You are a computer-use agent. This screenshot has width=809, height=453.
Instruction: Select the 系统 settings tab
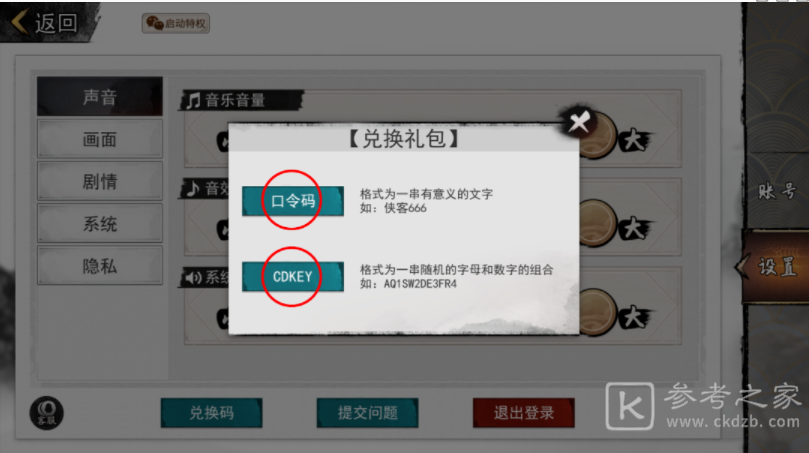coord(100,224)
